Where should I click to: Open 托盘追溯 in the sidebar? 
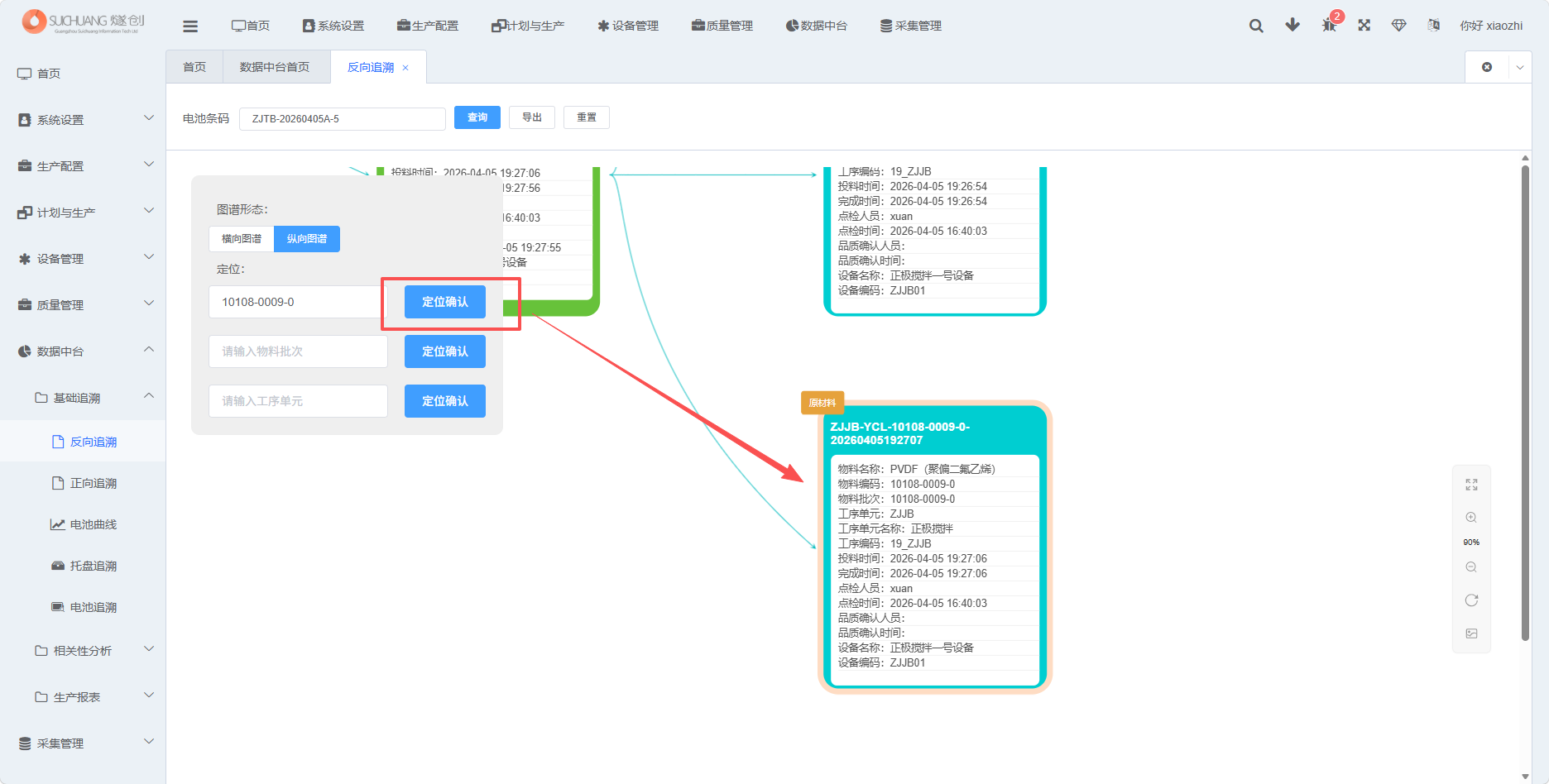(x=83, y=566)
